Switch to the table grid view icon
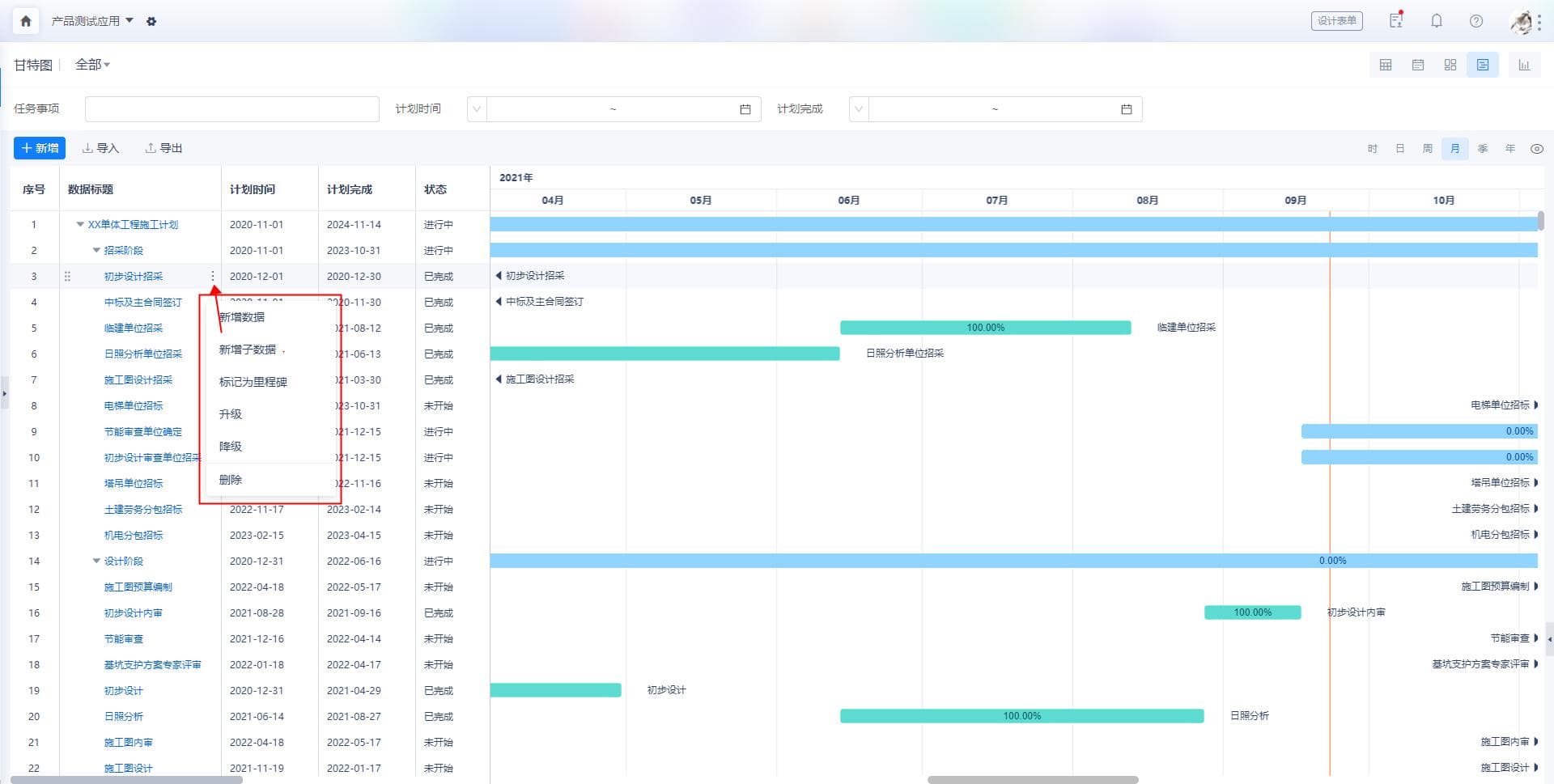 [x=1385, y=65]
